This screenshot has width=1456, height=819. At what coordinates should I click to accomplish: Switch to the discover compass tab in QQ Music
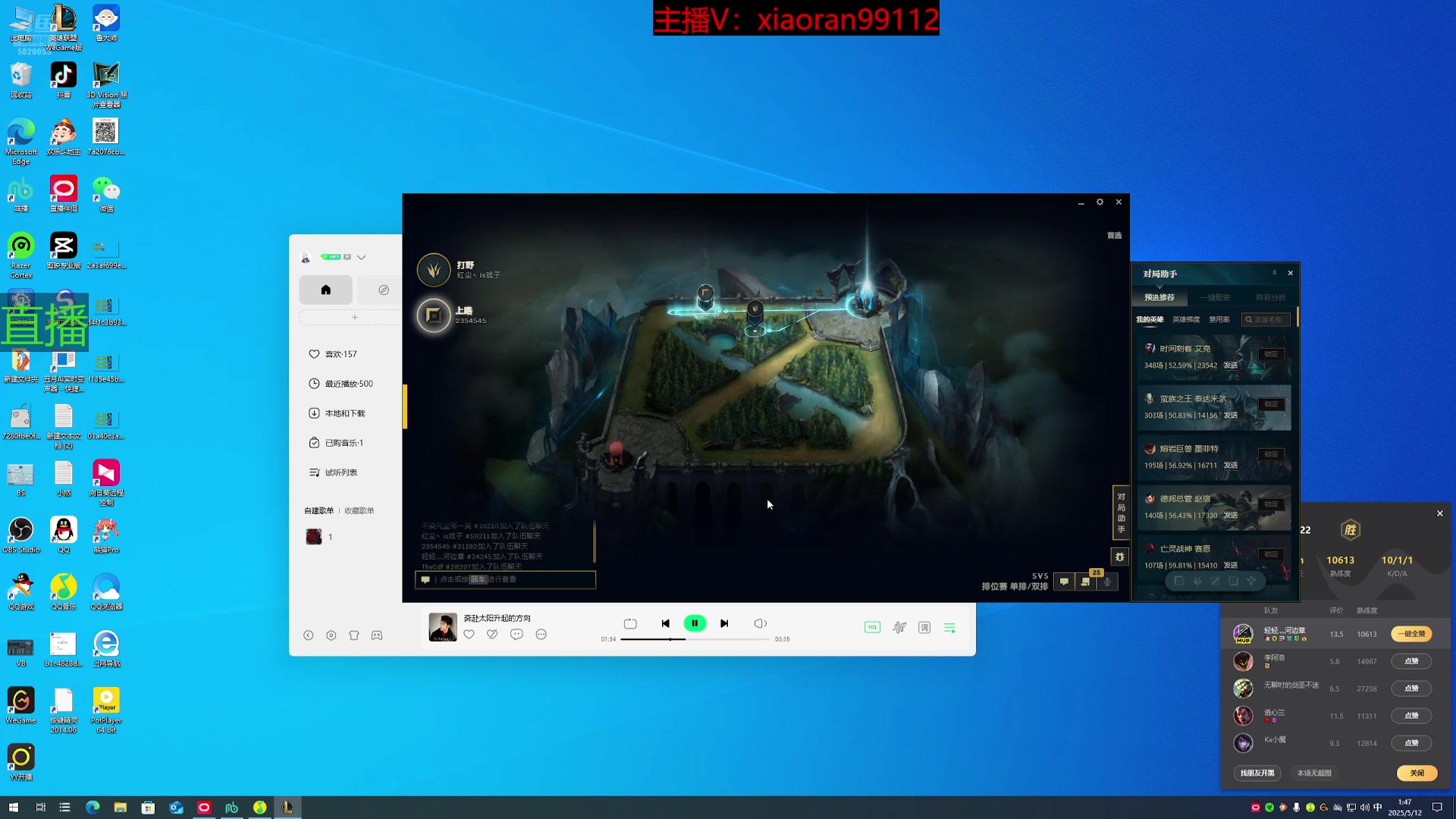click(x=384, y=290)
